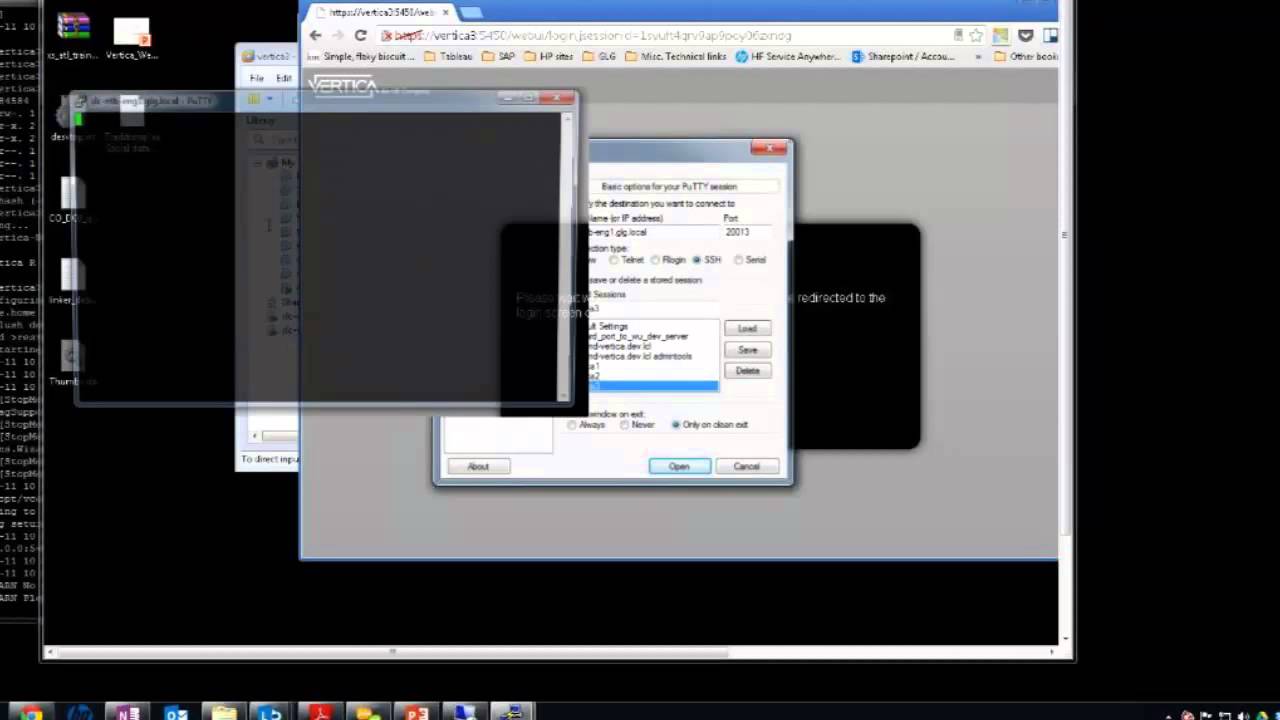The width and height of the screenshot is (1280, 720).
Task: Open Lync from taskbar
Action: [271, 714]
